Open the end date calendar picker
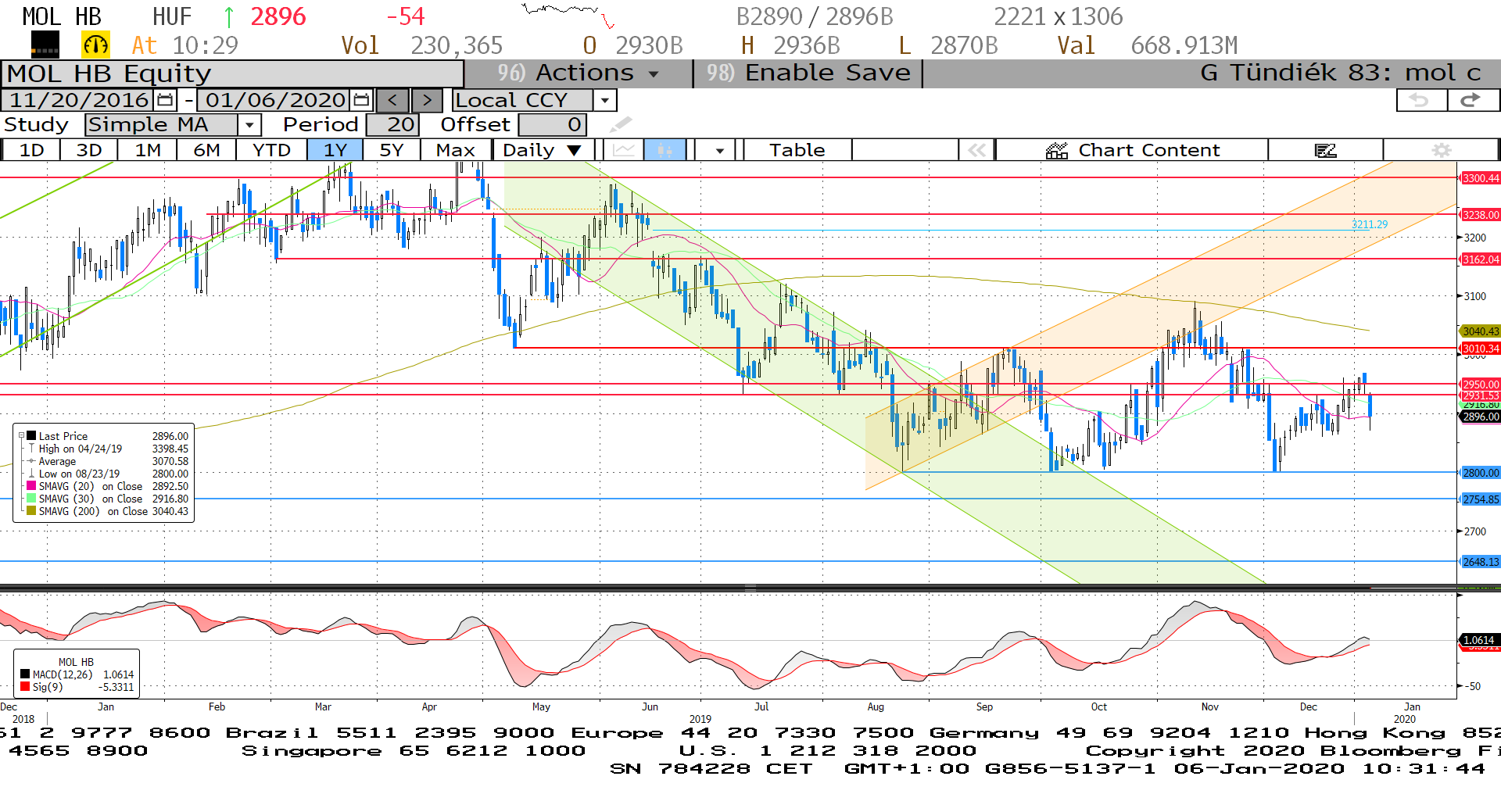The height and width of the screenshot is (812, 1501). (x=361, y=100)
